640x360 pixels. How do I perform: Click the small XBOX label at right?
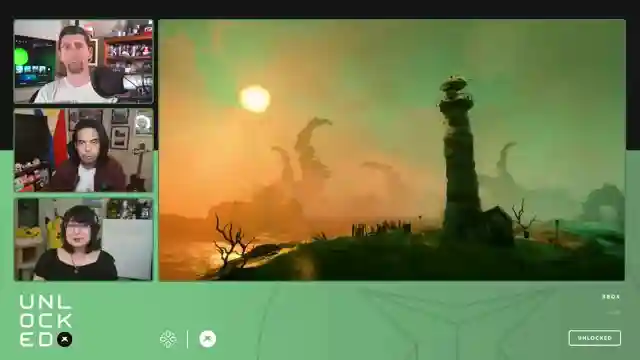611,297
